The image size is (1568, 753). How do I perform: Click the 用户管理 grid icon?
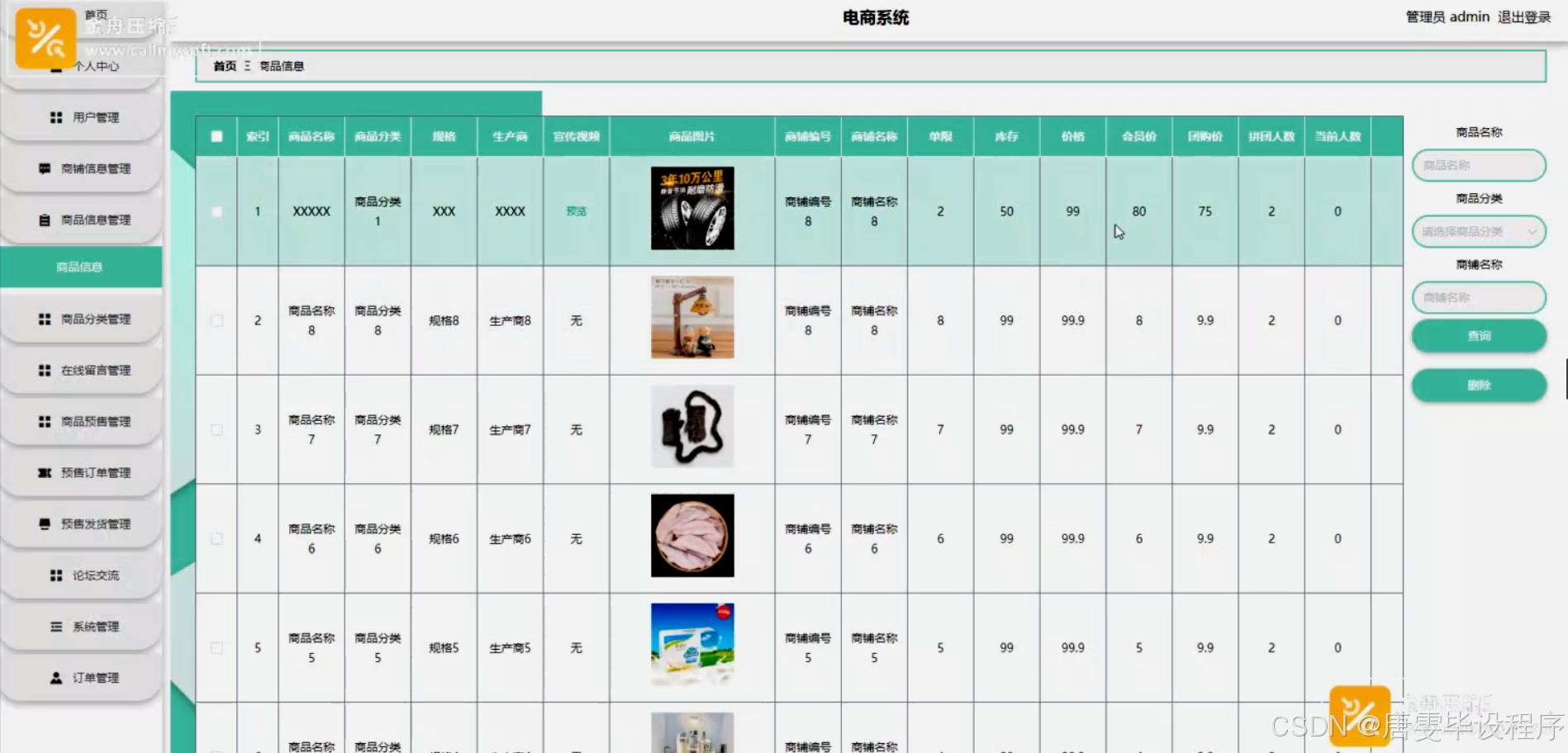56,117
